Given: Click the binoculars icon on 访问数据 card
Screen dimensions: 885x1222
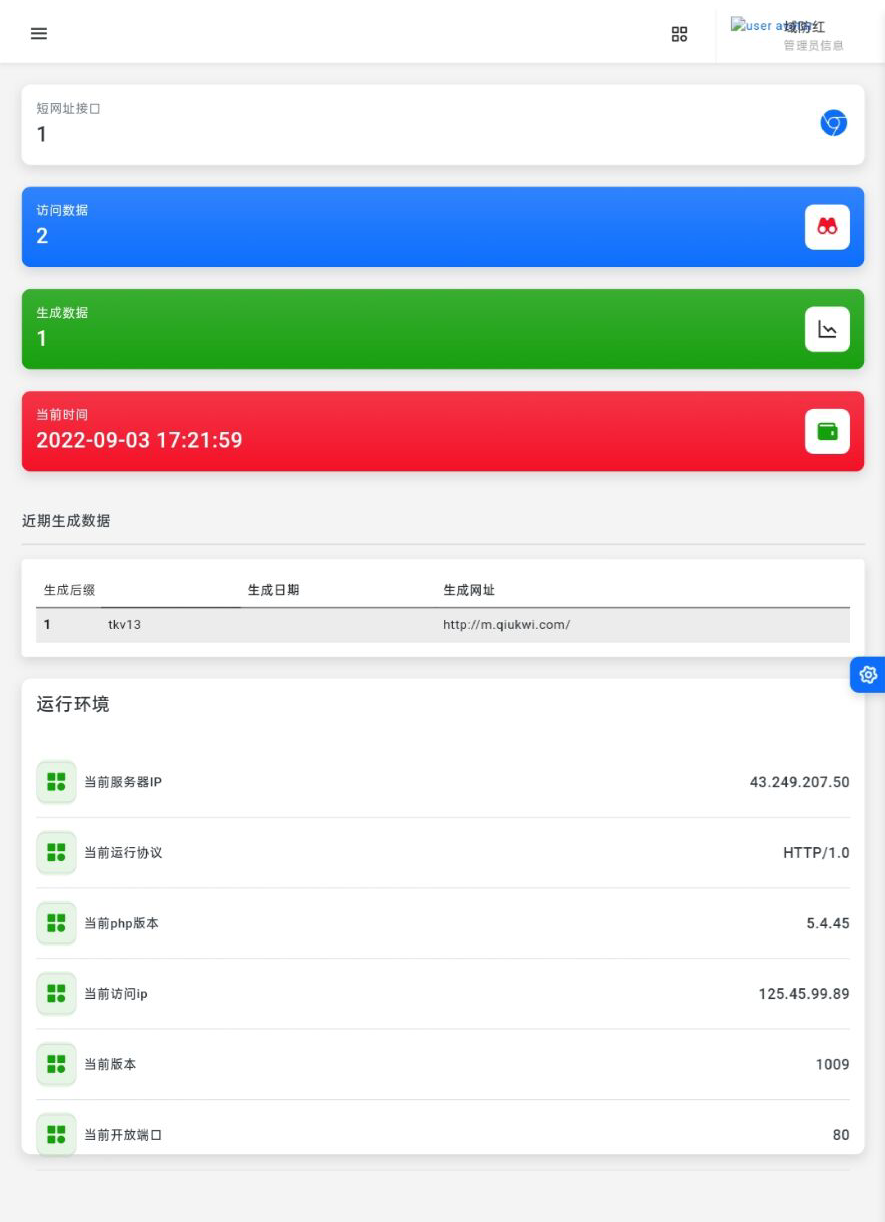Looking at the screenshot, I should click(x=827, y=227).
